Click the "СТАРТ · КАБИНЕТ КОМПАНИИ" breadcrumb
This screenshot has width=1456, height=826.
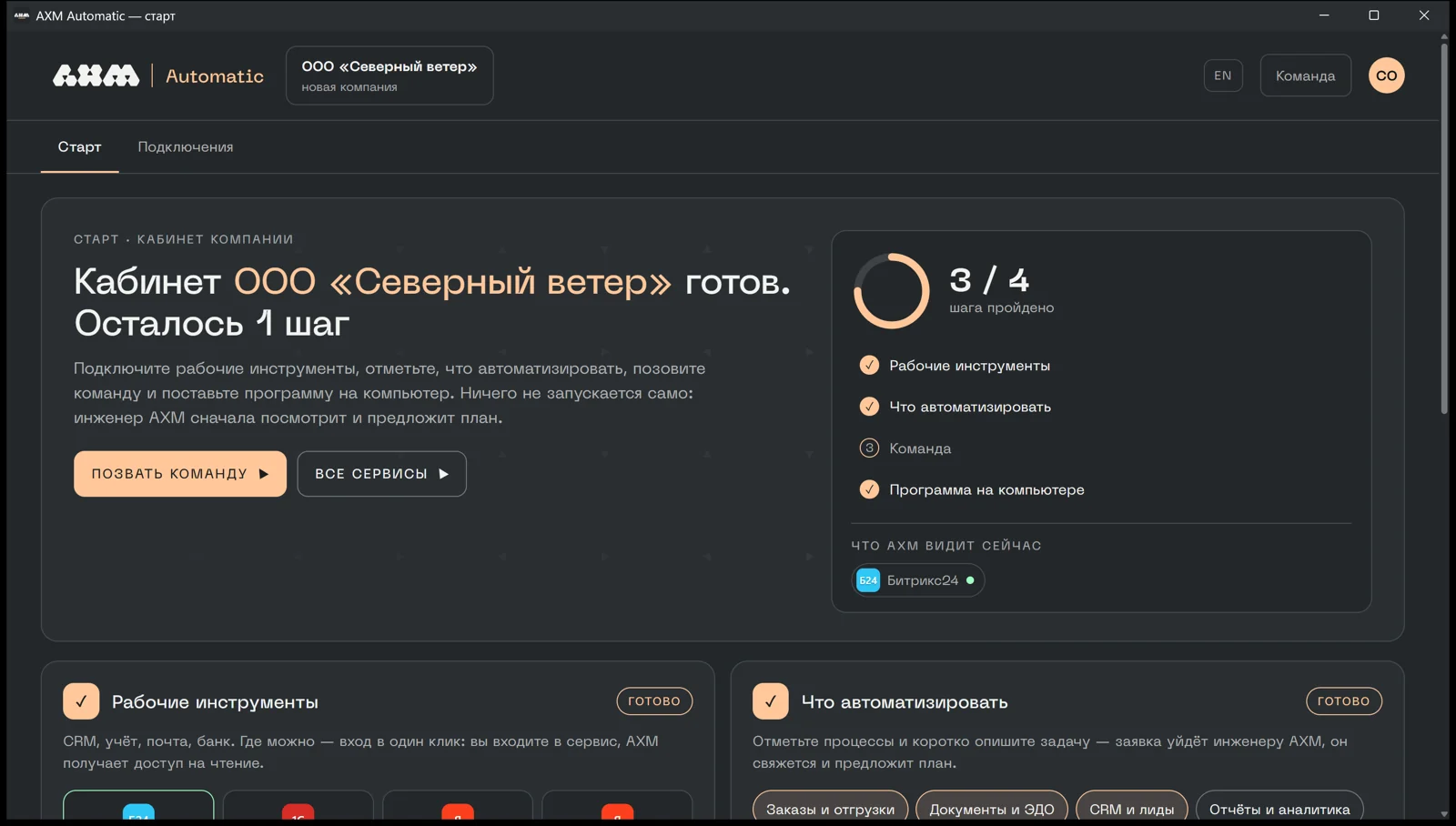click(x=184, y=239)
